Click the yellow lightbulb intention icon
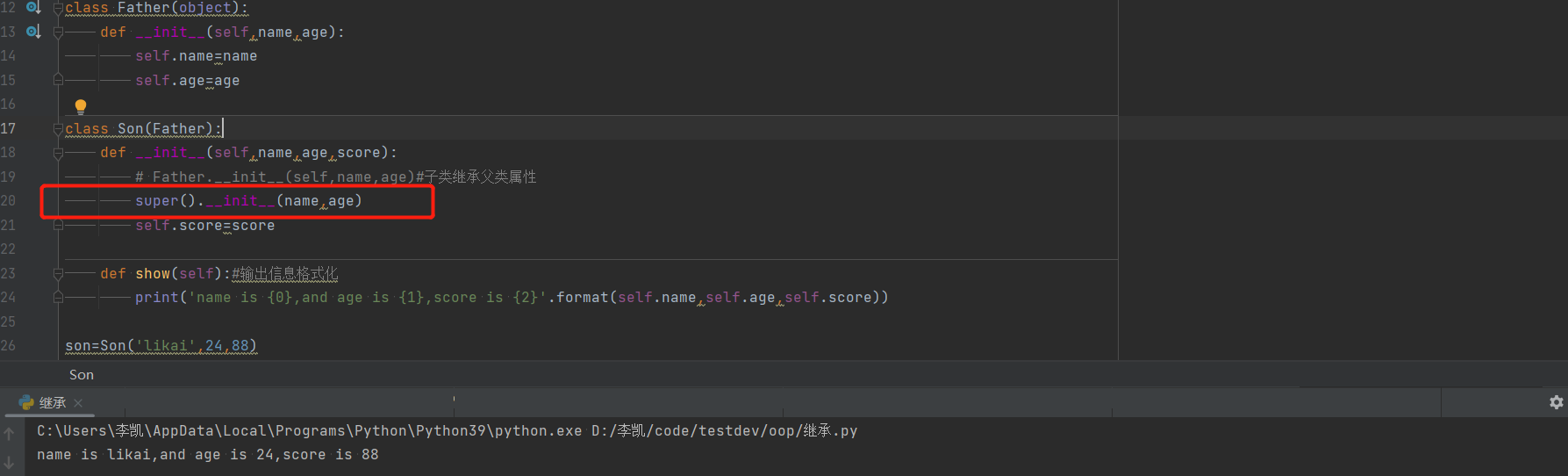Viewport: 1568px width, 476px height. 81,106
